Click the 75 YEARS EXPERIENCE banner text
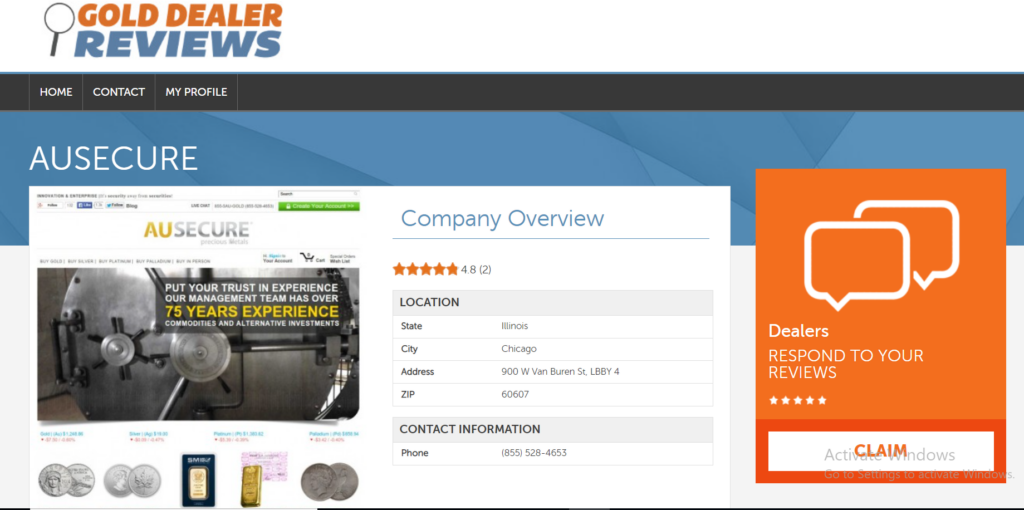This screenshot has width=1024, height=510. coord(252,311)
